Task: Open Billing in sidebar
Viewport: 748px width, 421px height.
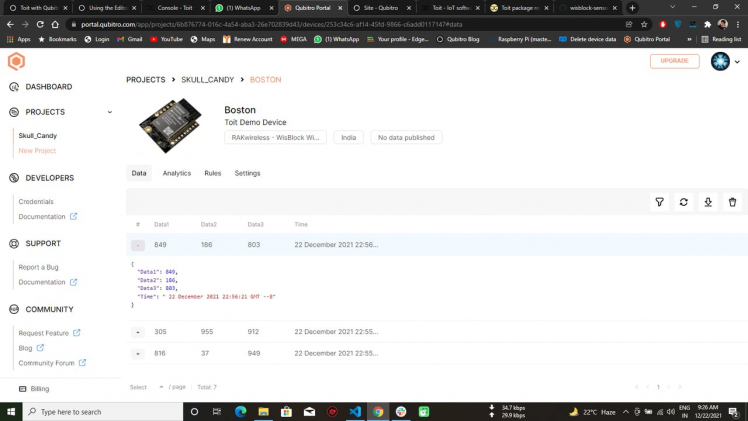Action: [x=34, y=389]
